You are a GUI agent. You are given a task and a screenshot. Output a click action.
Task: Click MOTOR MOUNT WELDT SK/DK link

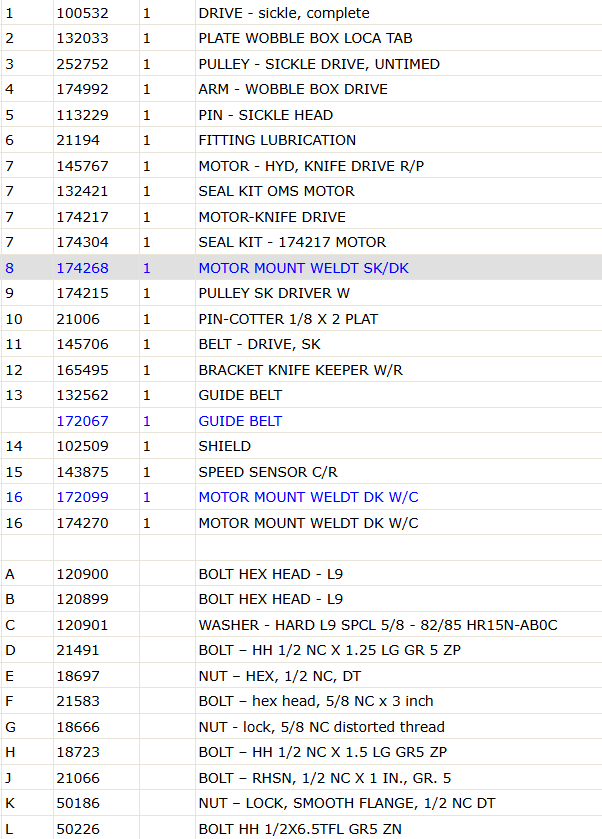[303, 268]
